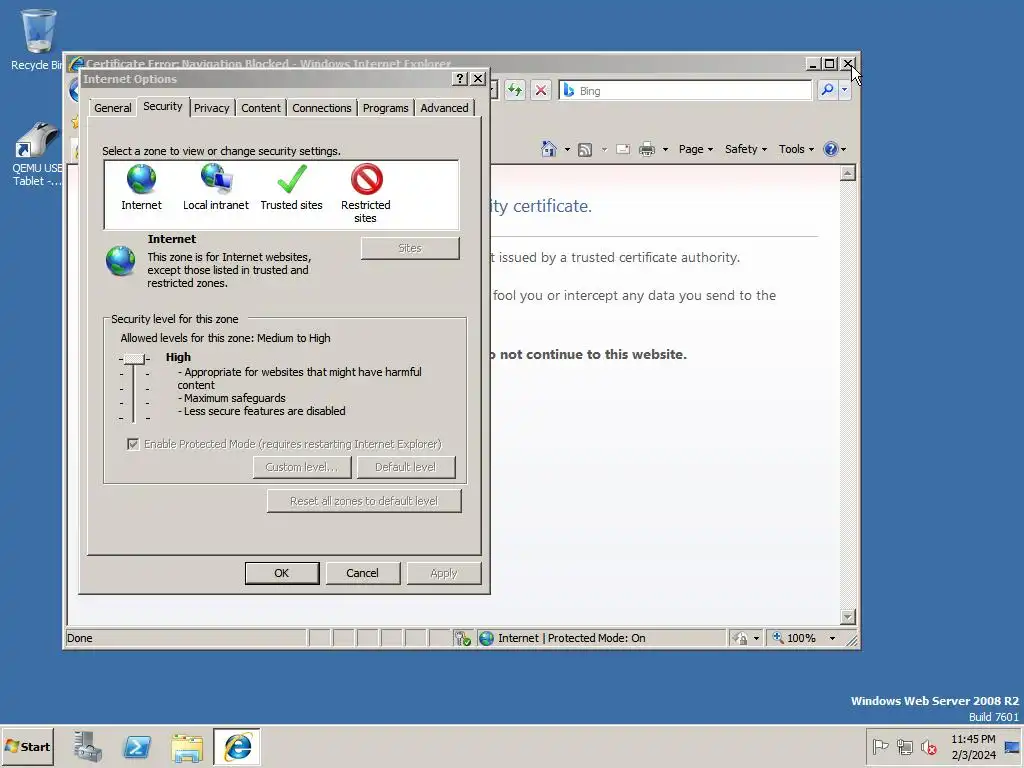Click the help question mark in Internet Options
Screen dimensions: 1024x768
pos(460,78)
